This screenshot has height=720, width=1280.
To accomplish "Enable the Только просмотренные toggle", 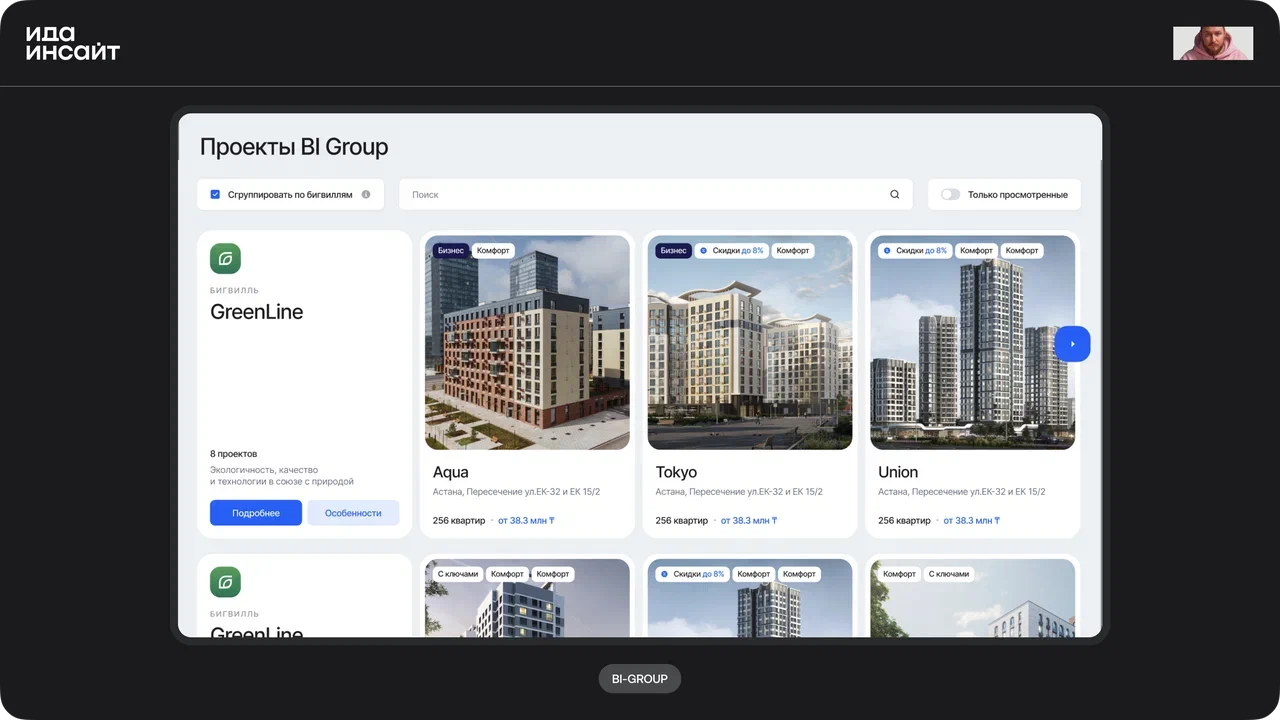I will pyautogui.click(x=950, y=195).
